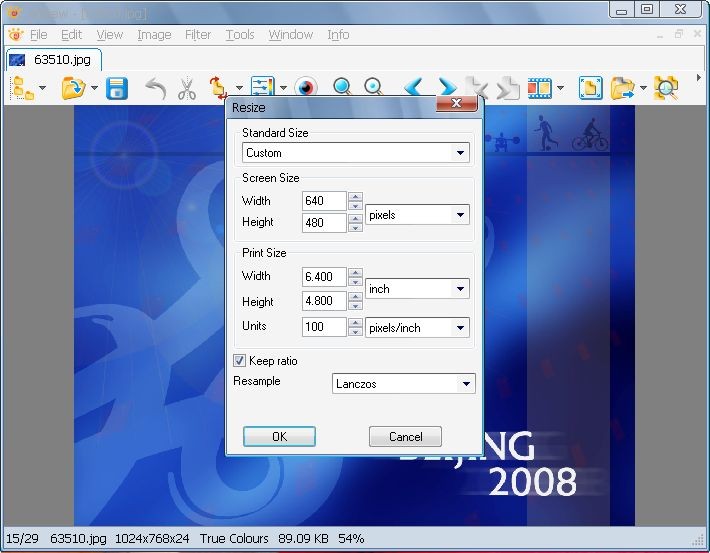Image resolution: width=710 pixels, height=553 pixels.
Task: Confirm resize with OK button
Action: (x=279, y=436)
